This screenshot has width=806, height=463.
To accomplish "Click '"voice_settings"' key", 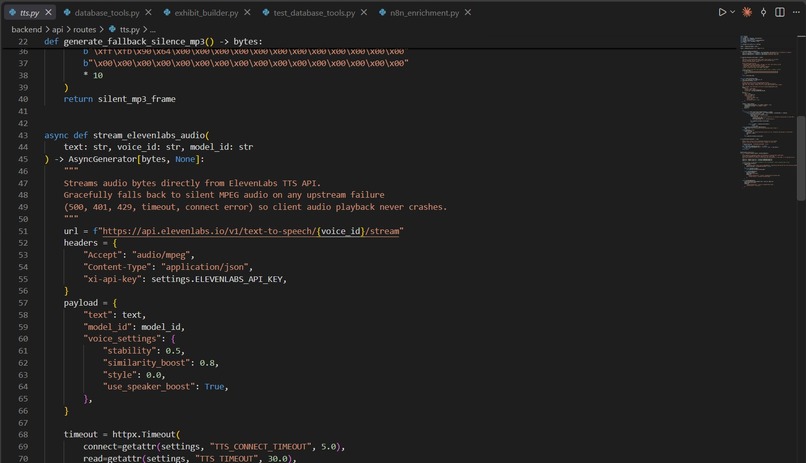I will tap(122, 339).
